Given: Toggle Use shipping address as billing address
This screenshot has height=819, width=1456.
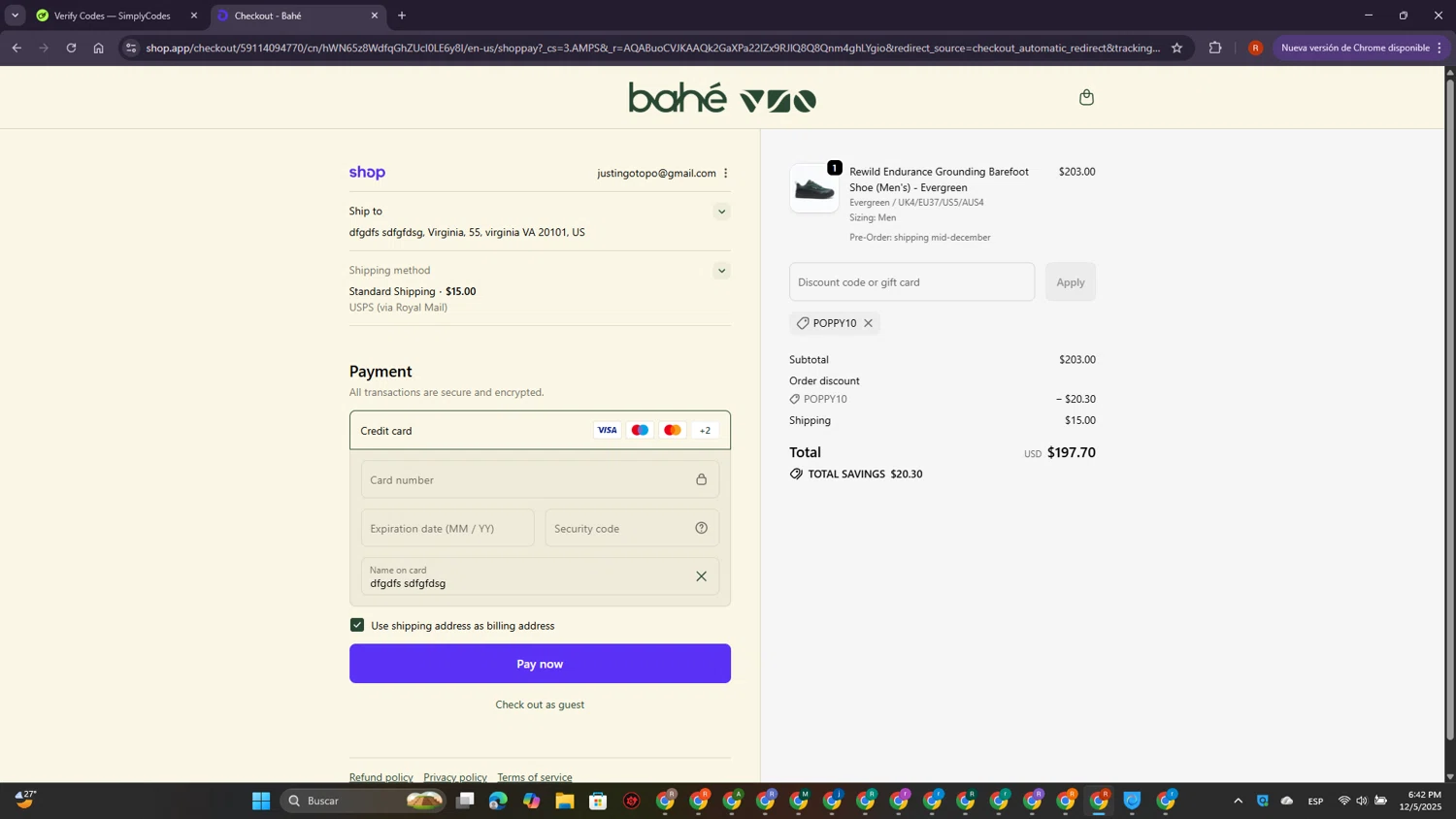Looking at the screenshot, I should [x=357, y=625].
